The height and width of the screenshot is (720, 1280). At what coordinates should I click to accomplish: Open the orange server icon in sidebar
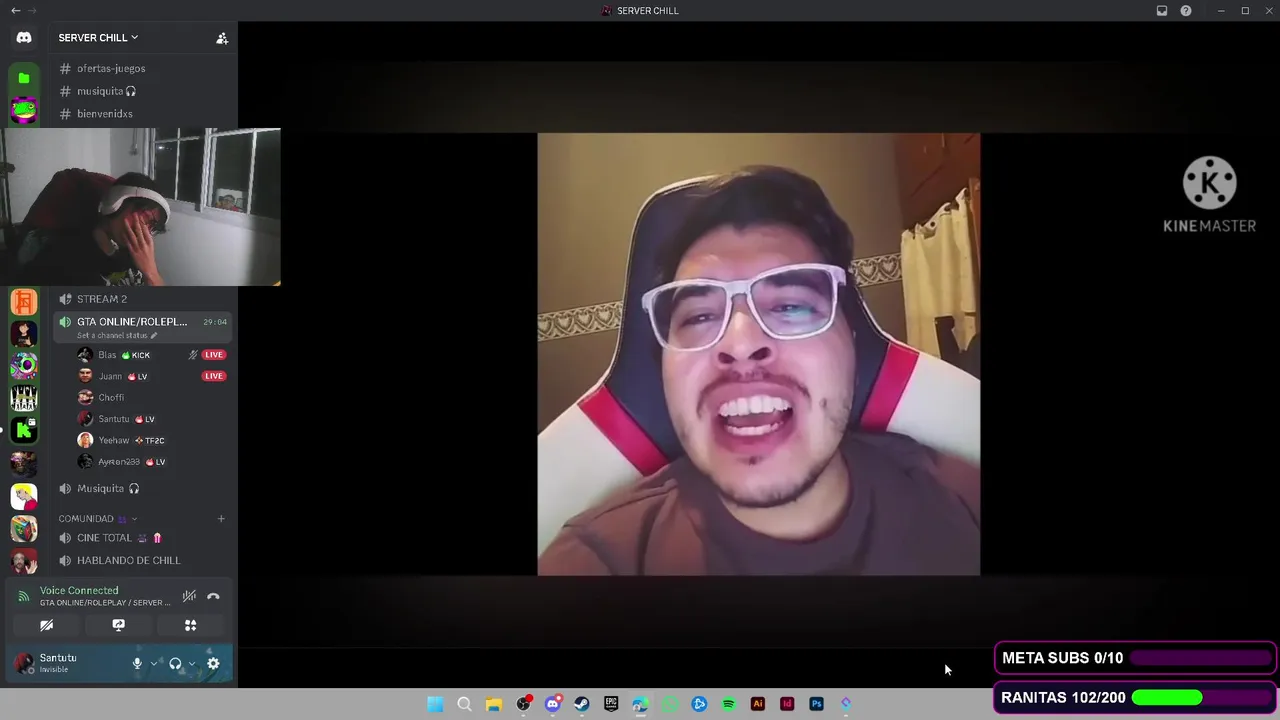(24, 302)
